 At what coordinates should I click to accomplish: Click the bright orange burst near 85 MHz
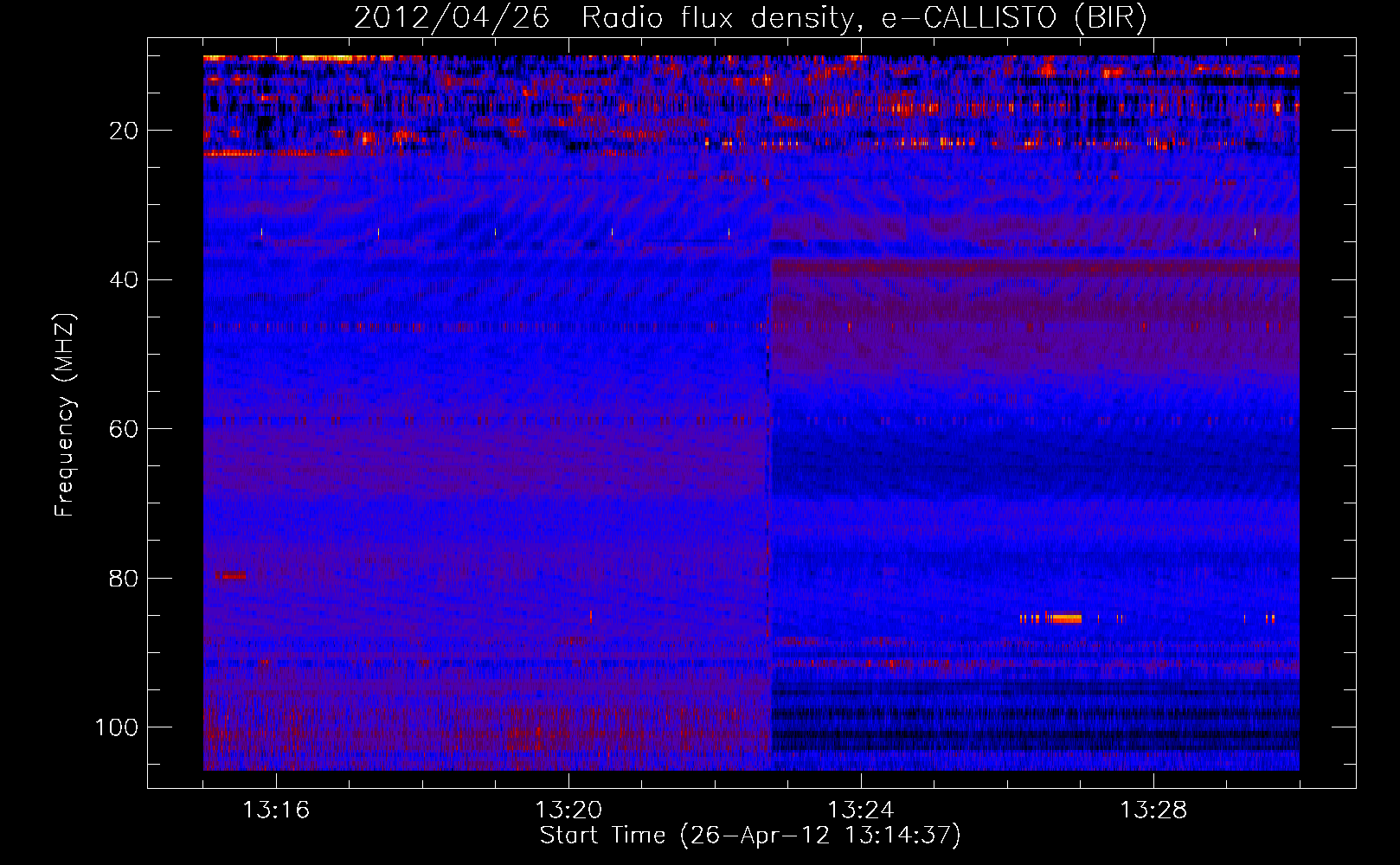[1065, 618]
